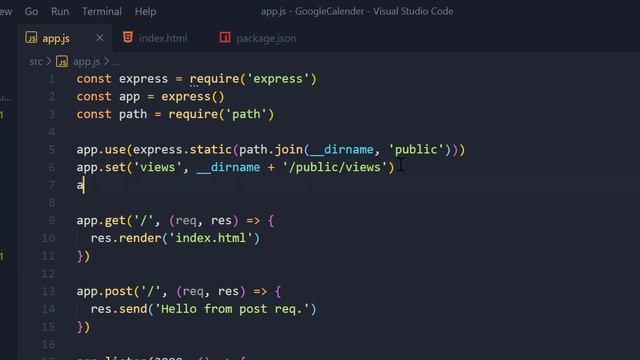Viewport: 640px width, 360px height.
Task: Click the '/public/views' string
Action: coord(335,167)
